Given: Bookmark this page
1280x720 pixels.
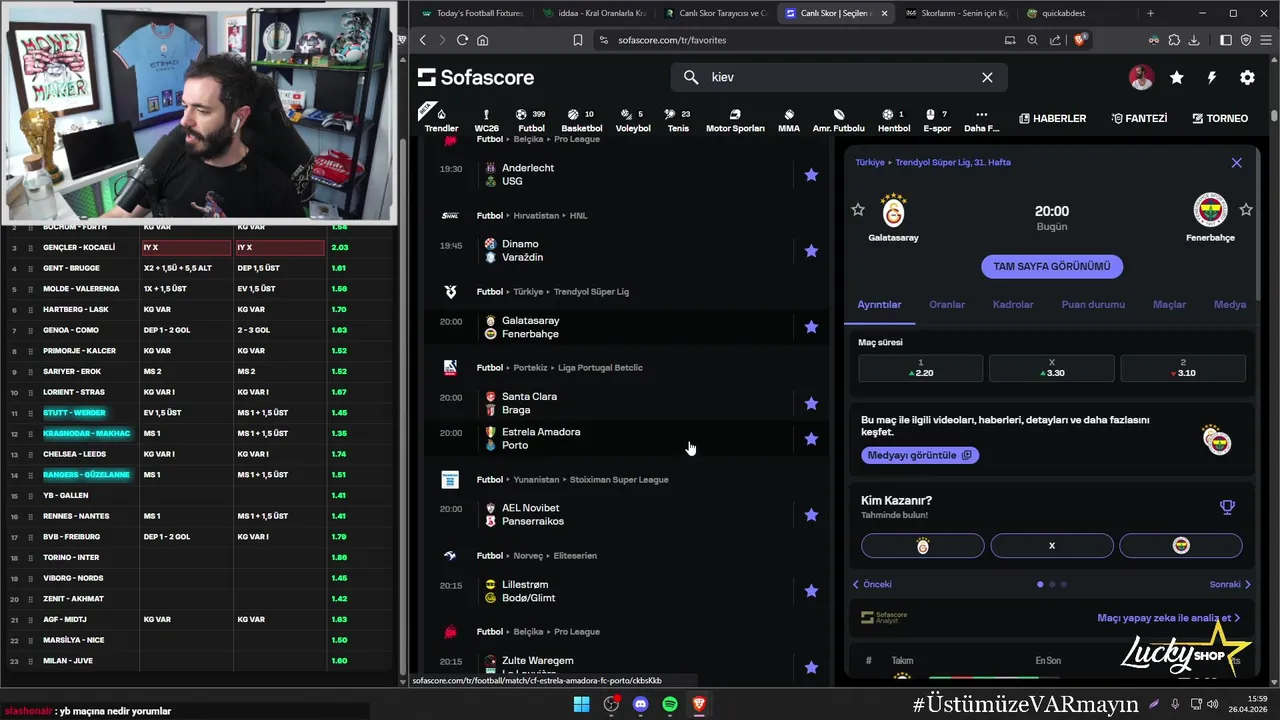Looking at the screenshot, I should (x=578, y=40).
